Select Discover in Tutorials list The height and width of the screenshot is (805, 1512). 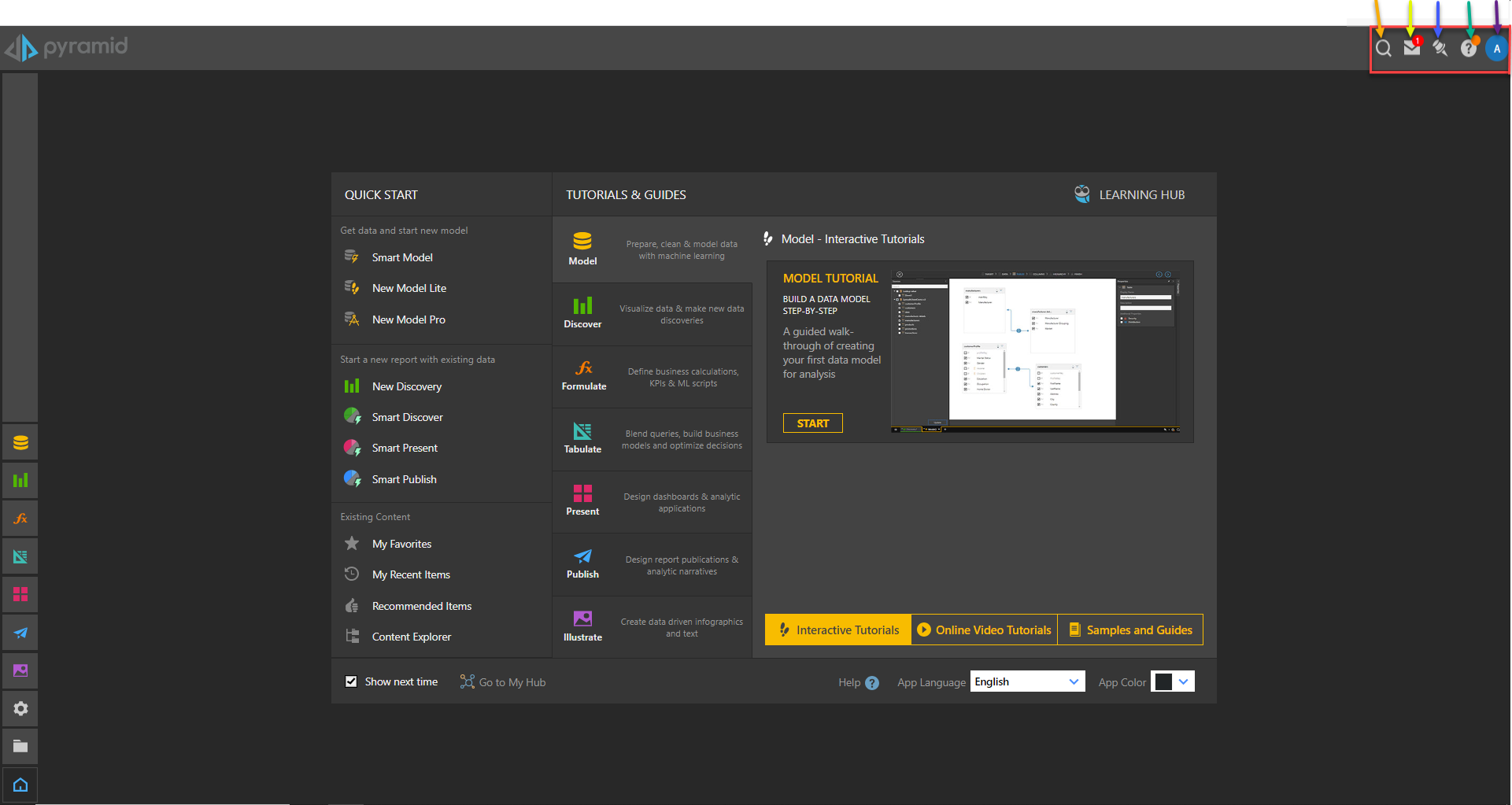(652, 314)
